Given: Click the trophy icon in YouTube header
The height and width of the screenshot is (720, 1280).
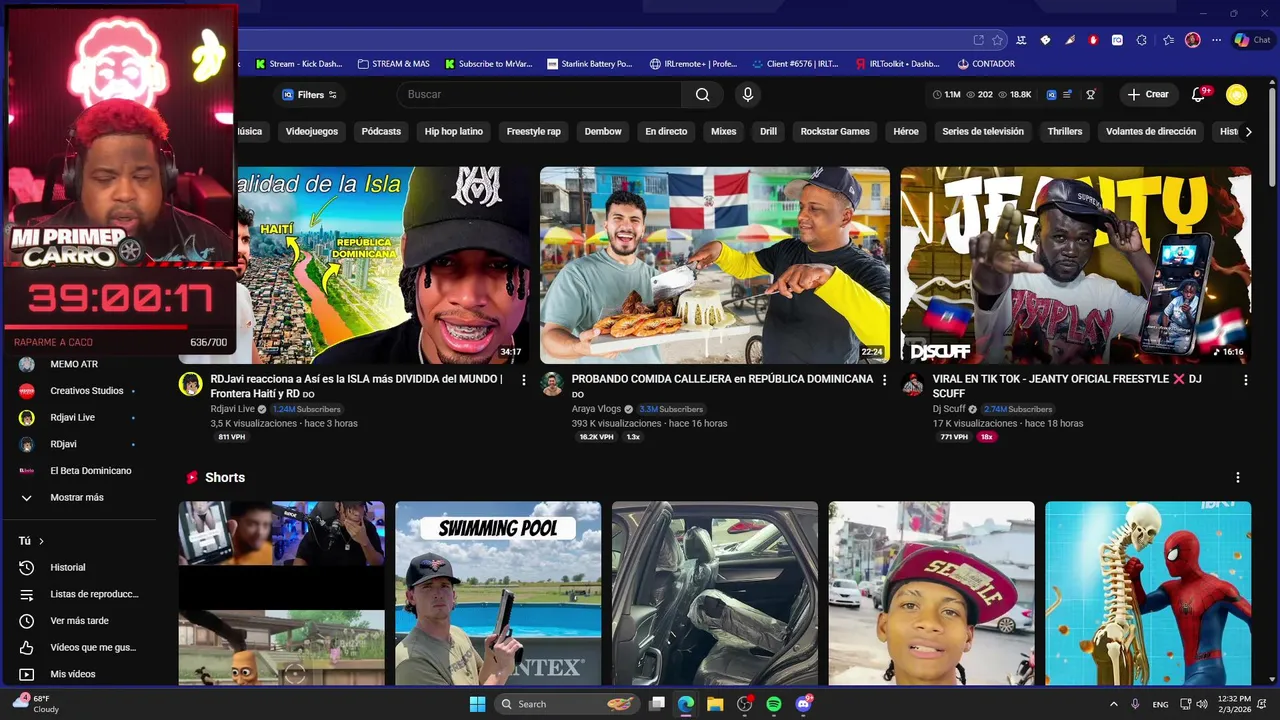Looking at the screenshot, I should 1091,94.
